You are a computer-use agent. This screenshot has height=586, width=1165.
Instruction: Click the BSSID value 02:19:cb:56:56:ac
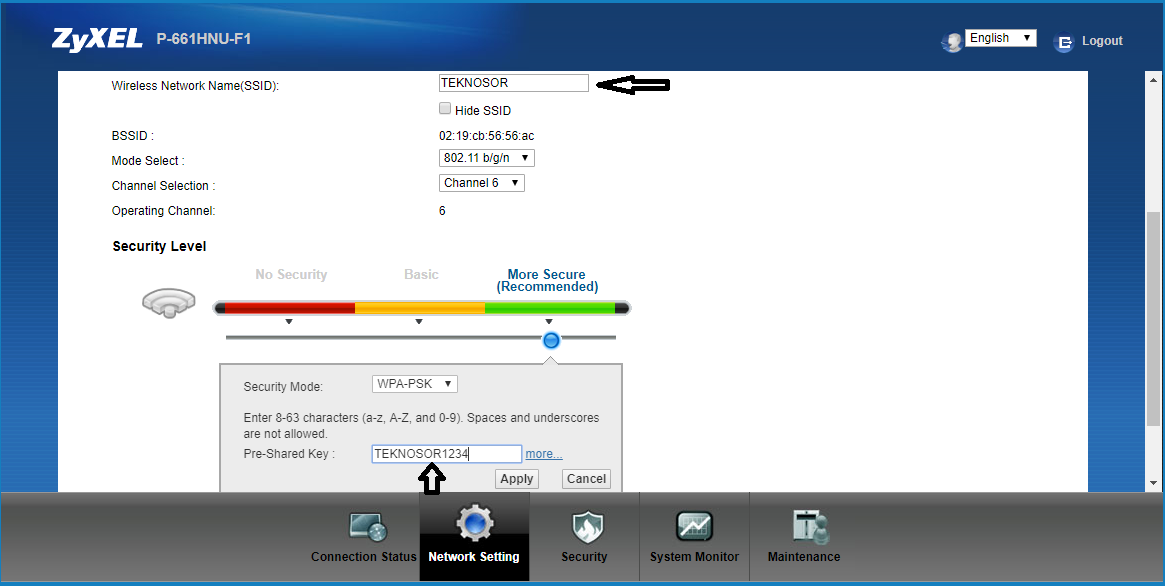click(x=487, y=136)
